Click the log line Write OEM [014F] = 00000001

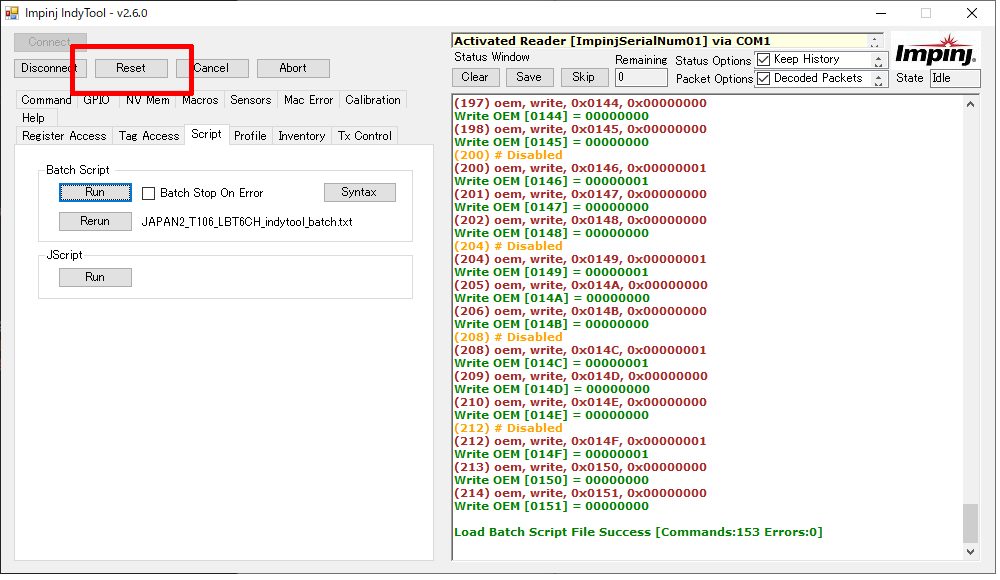[552, 455]
